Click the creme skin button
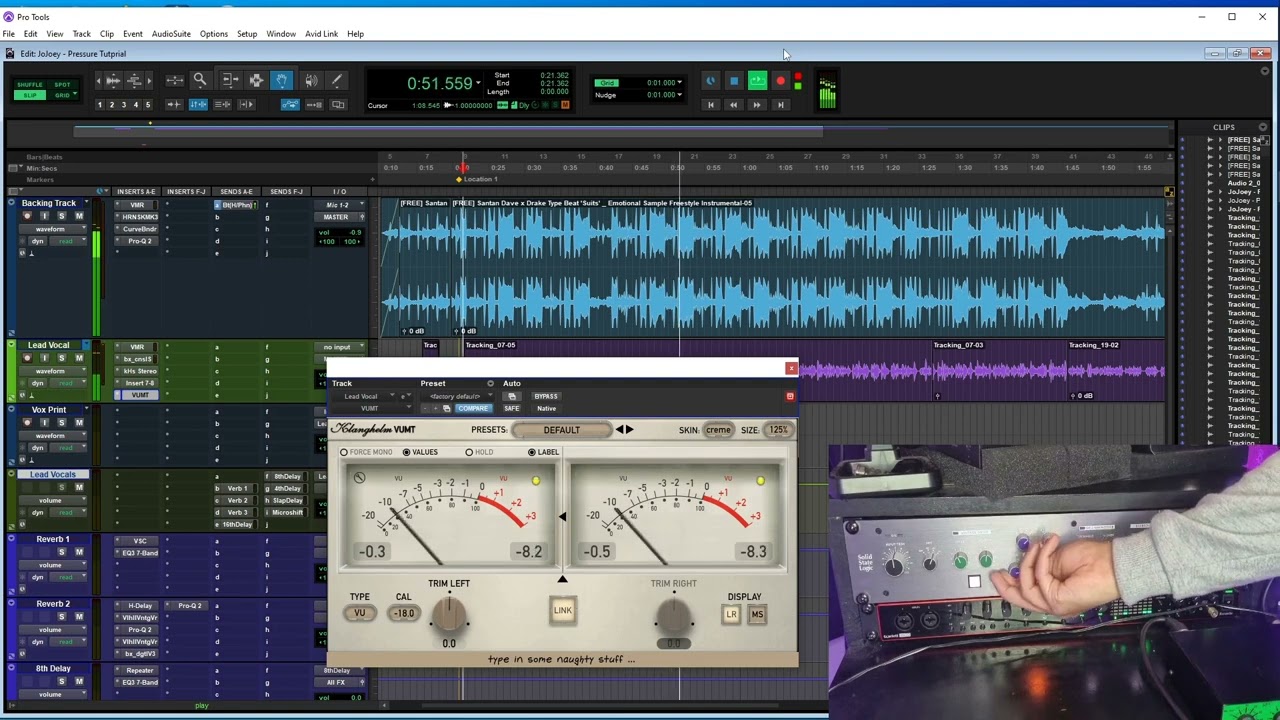This screenshot has width=1280, height=720. (x=718, y=430)
